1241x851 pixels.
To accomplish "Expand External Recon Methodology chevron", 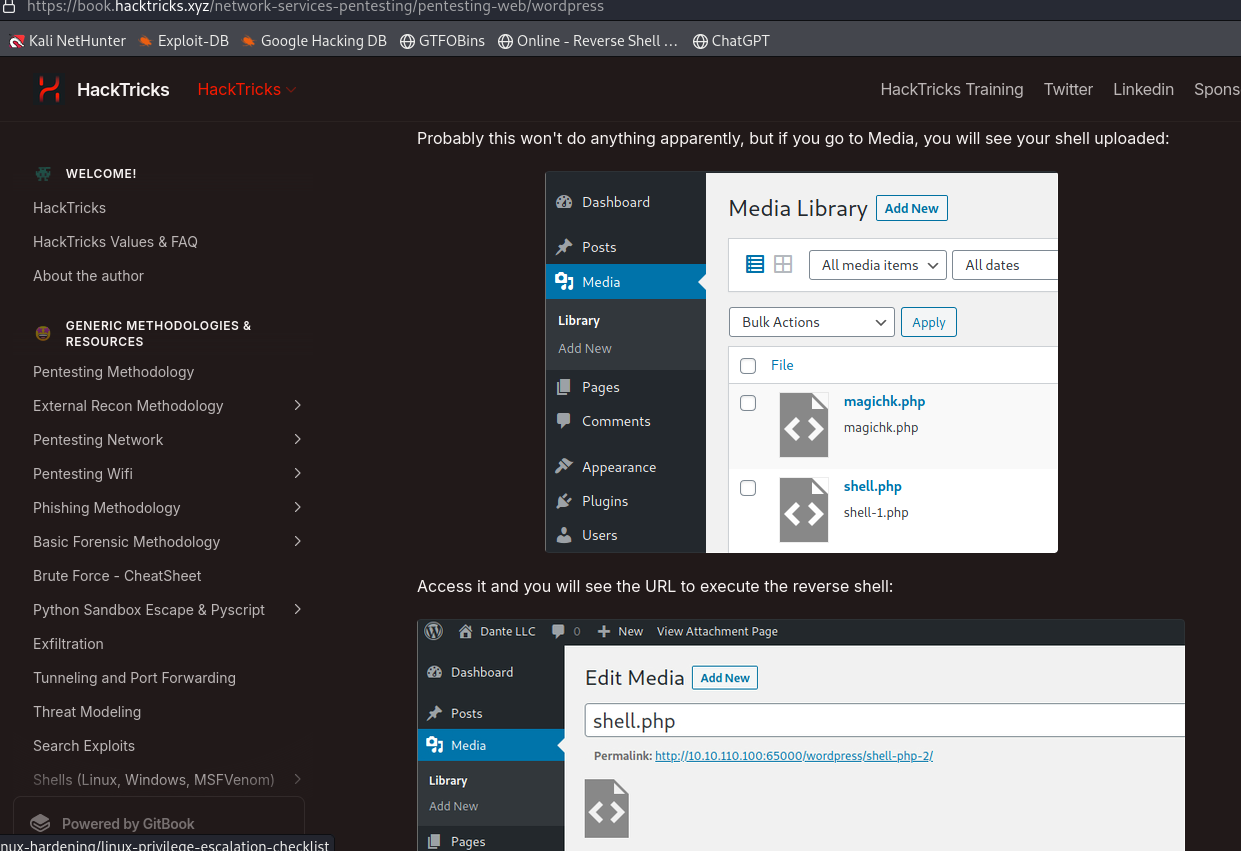I will pyautogui.click(x=298, y=405).
